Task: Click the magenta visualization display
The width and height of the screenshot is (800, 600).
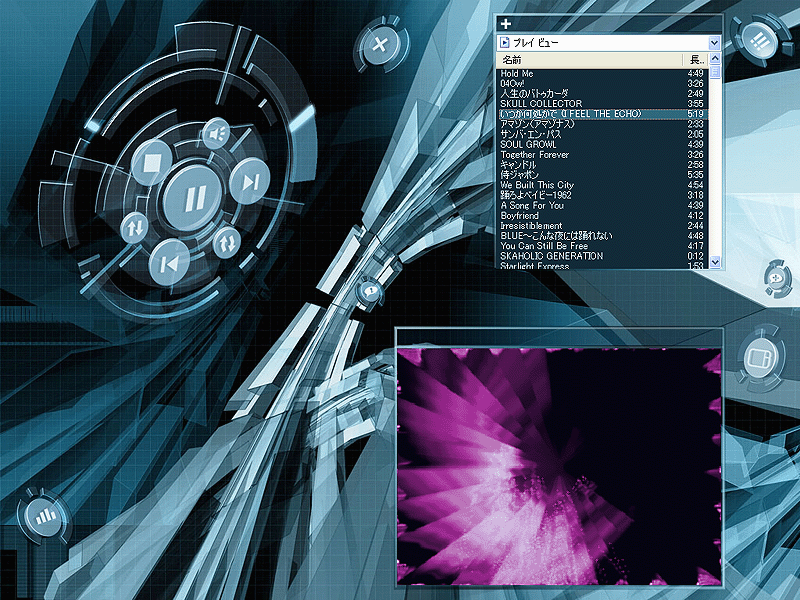Action: [559, 467]
